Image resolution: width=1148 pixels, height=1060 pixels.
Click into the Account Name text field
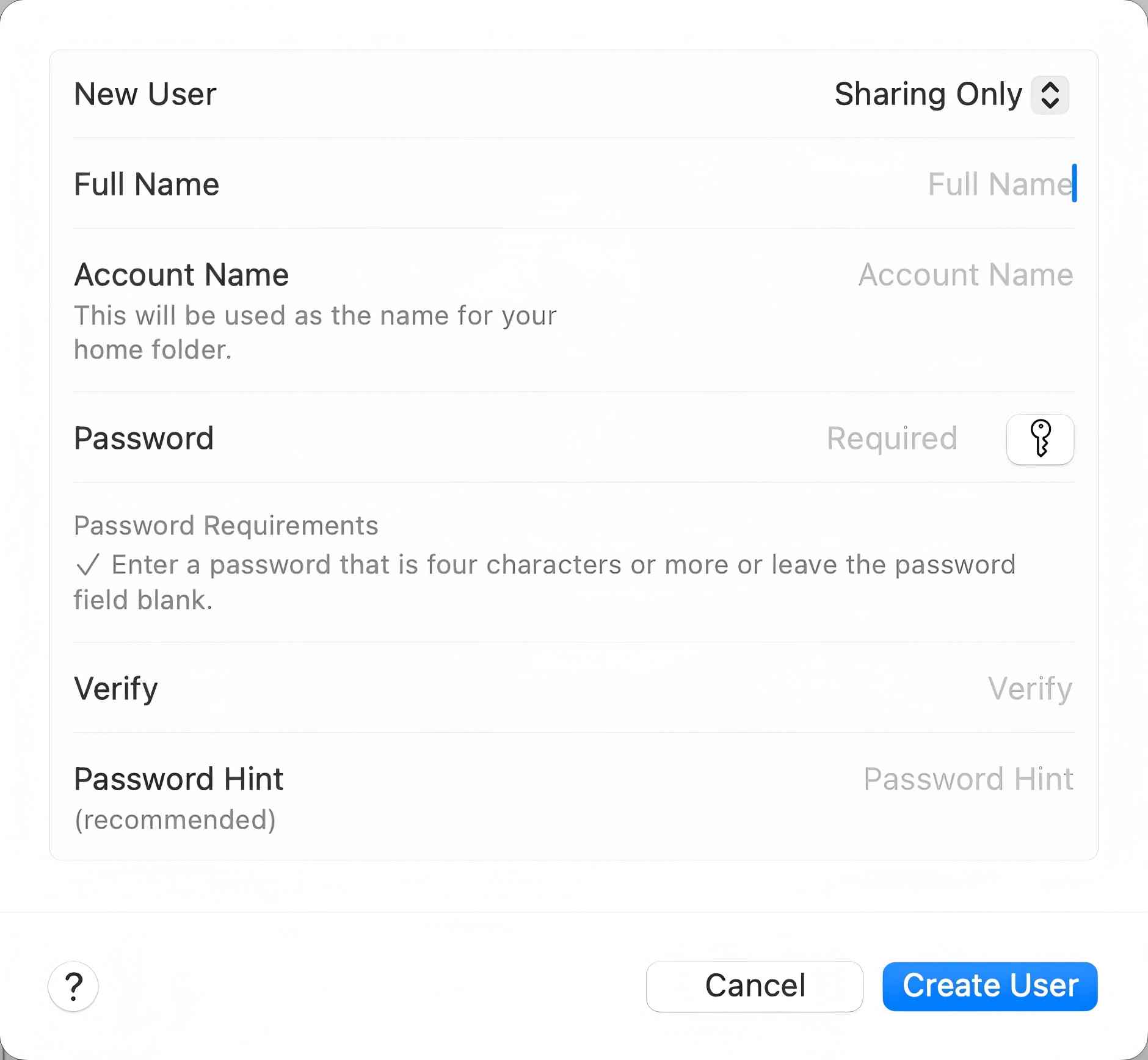[965, 275]
